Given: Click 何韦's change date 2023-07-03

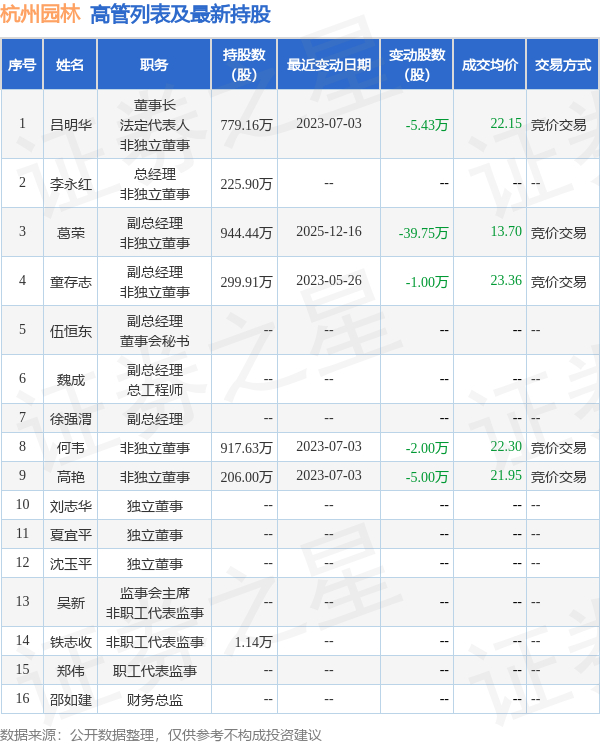Looking at the screenshot, I should tap(329, 446).
